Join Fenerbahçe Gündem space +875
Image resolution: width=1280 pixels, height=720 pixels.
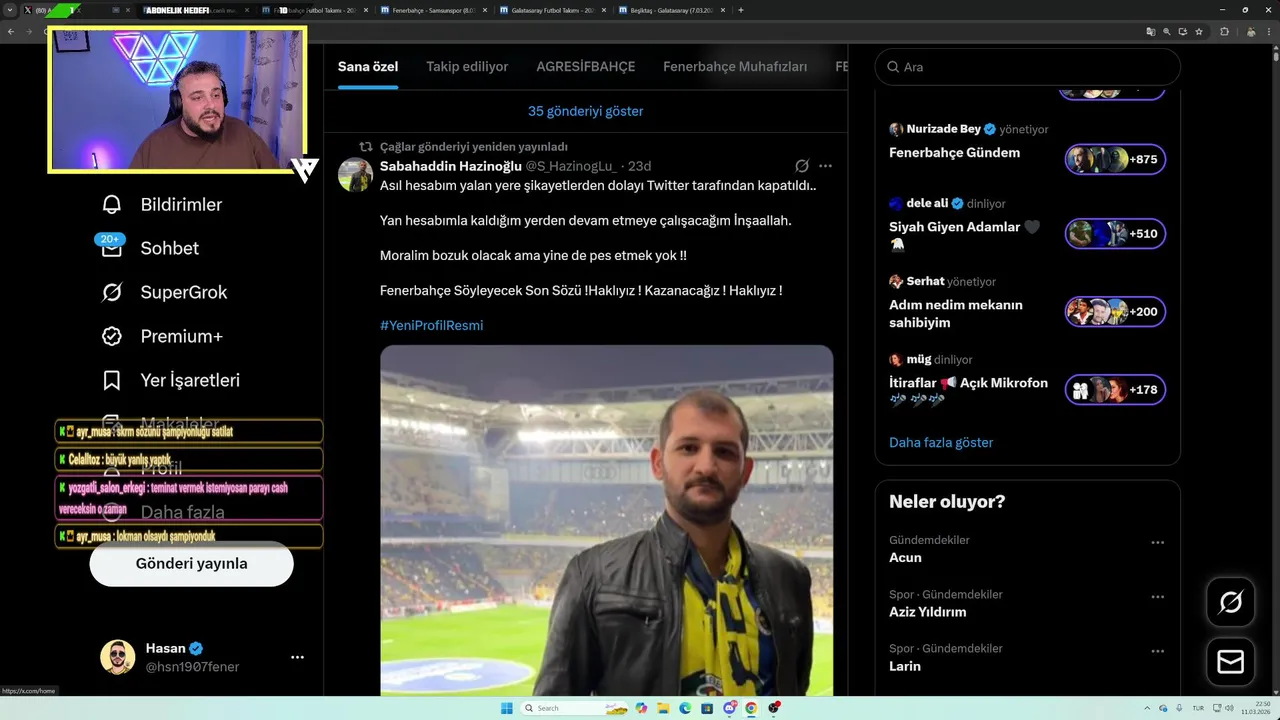(x=1115, y=160)
